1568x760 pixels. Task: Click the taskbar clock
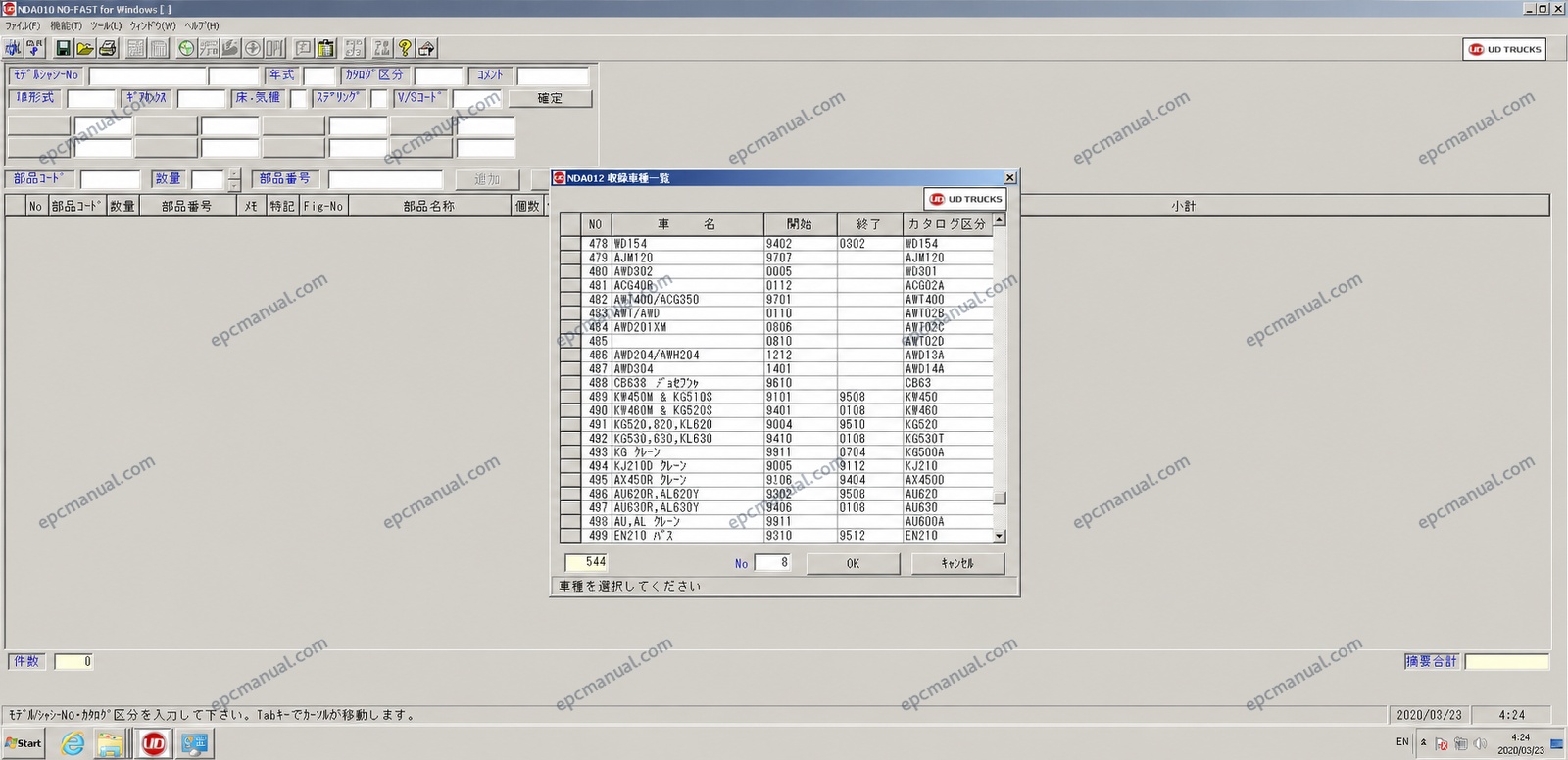click(1520, 743)
